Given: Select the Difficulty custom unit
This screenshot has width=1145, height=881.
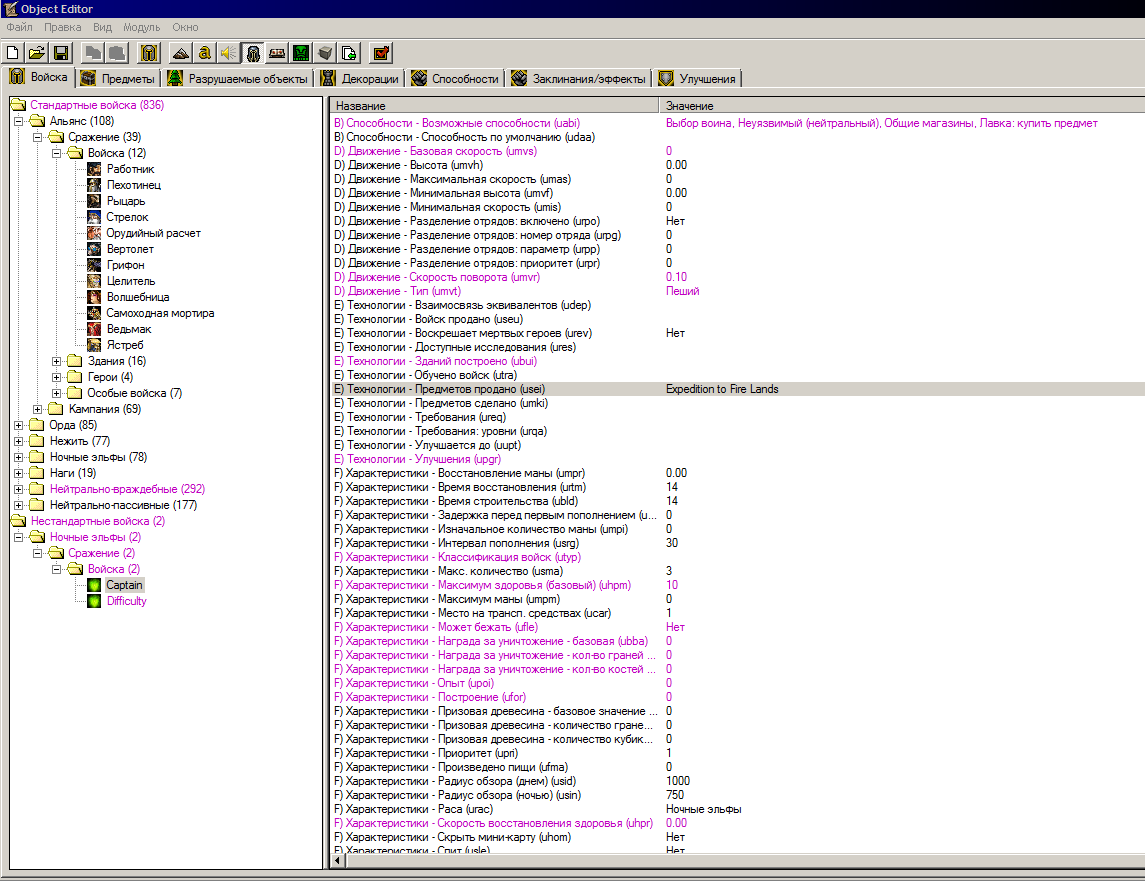Looking at the screenshot, I should click(x=126, y=601).
